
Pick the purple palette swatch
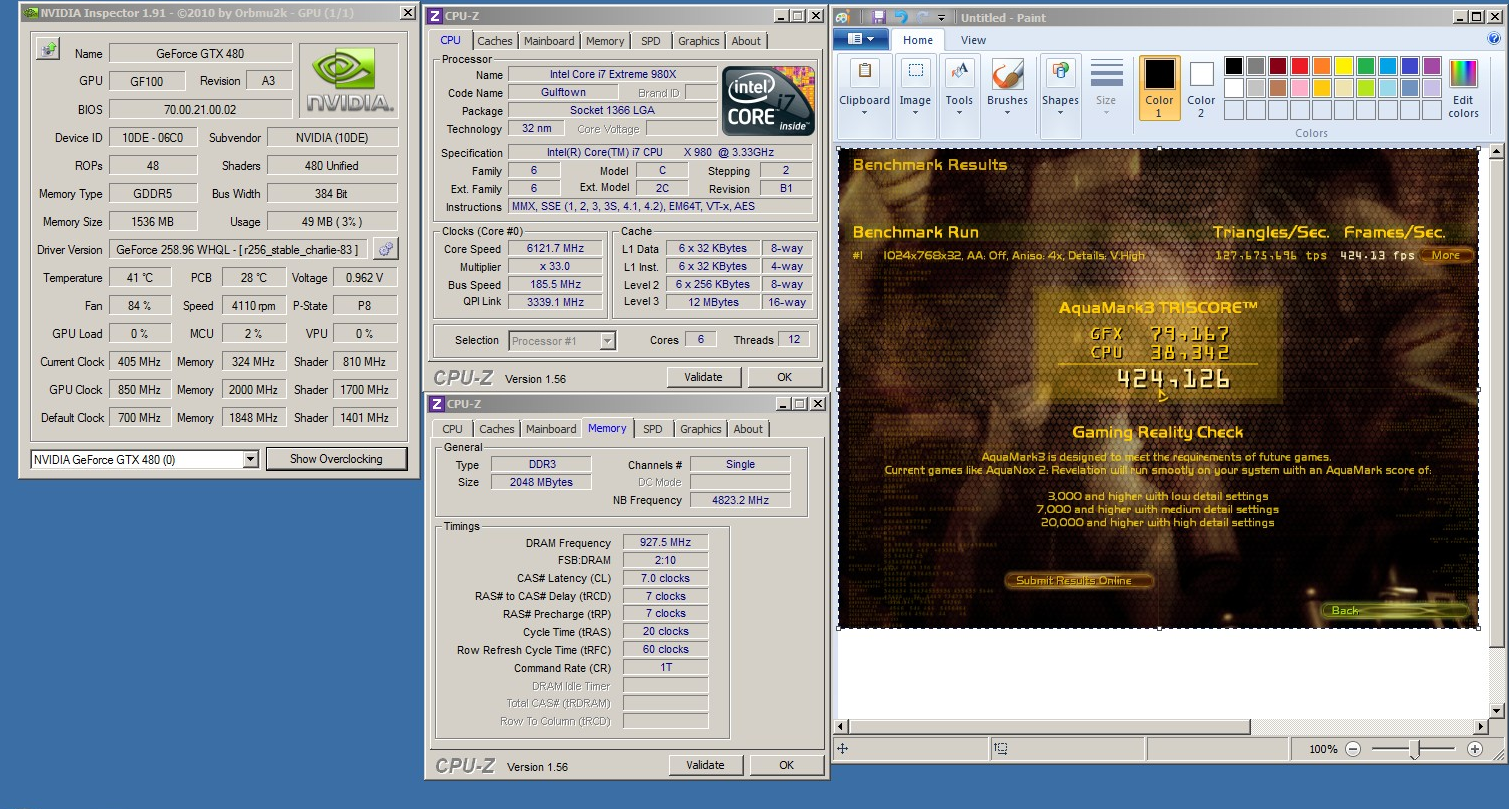1432,66
